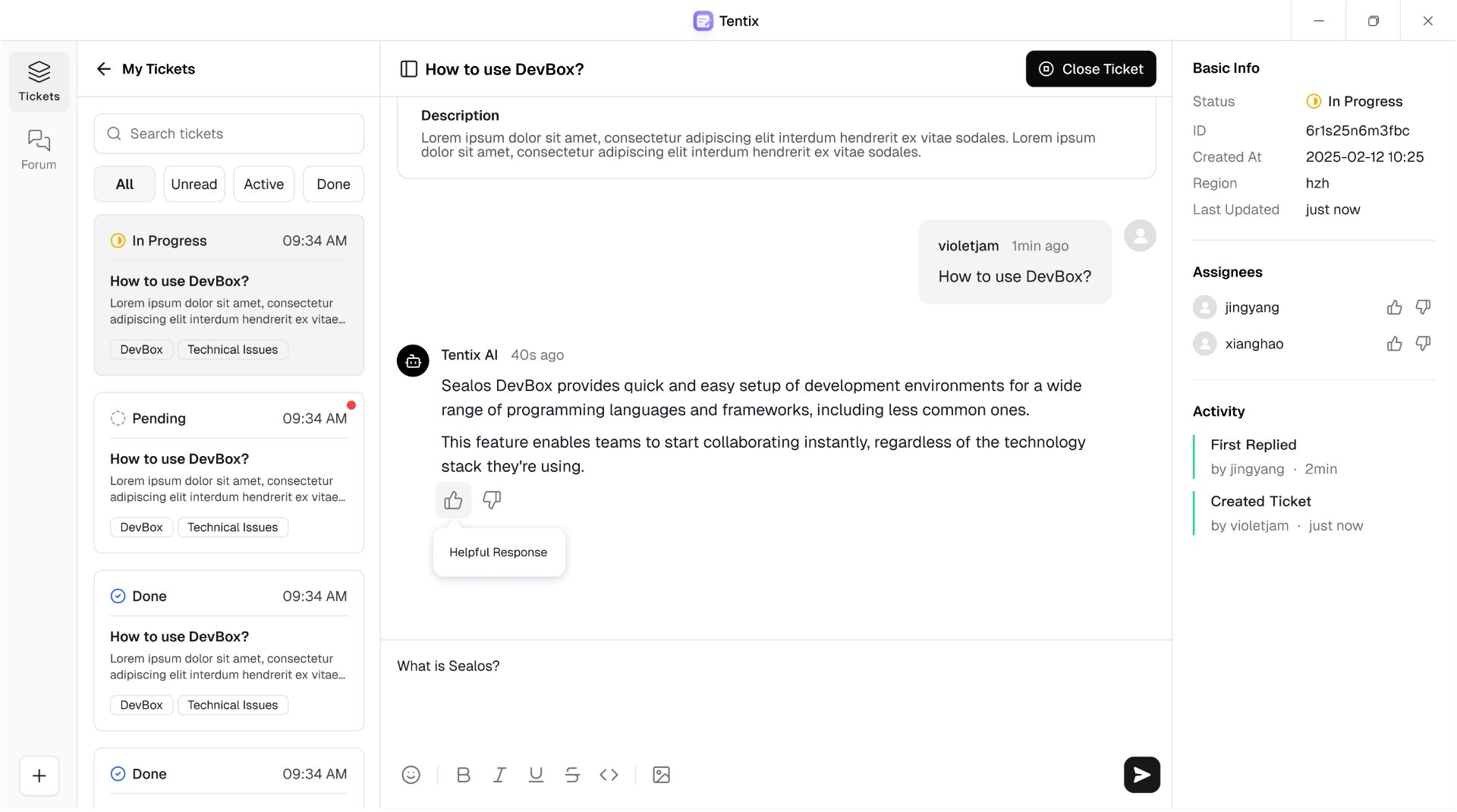
Task: Click the DevBox tag on In Progress ticket
Action: point(141,350)
